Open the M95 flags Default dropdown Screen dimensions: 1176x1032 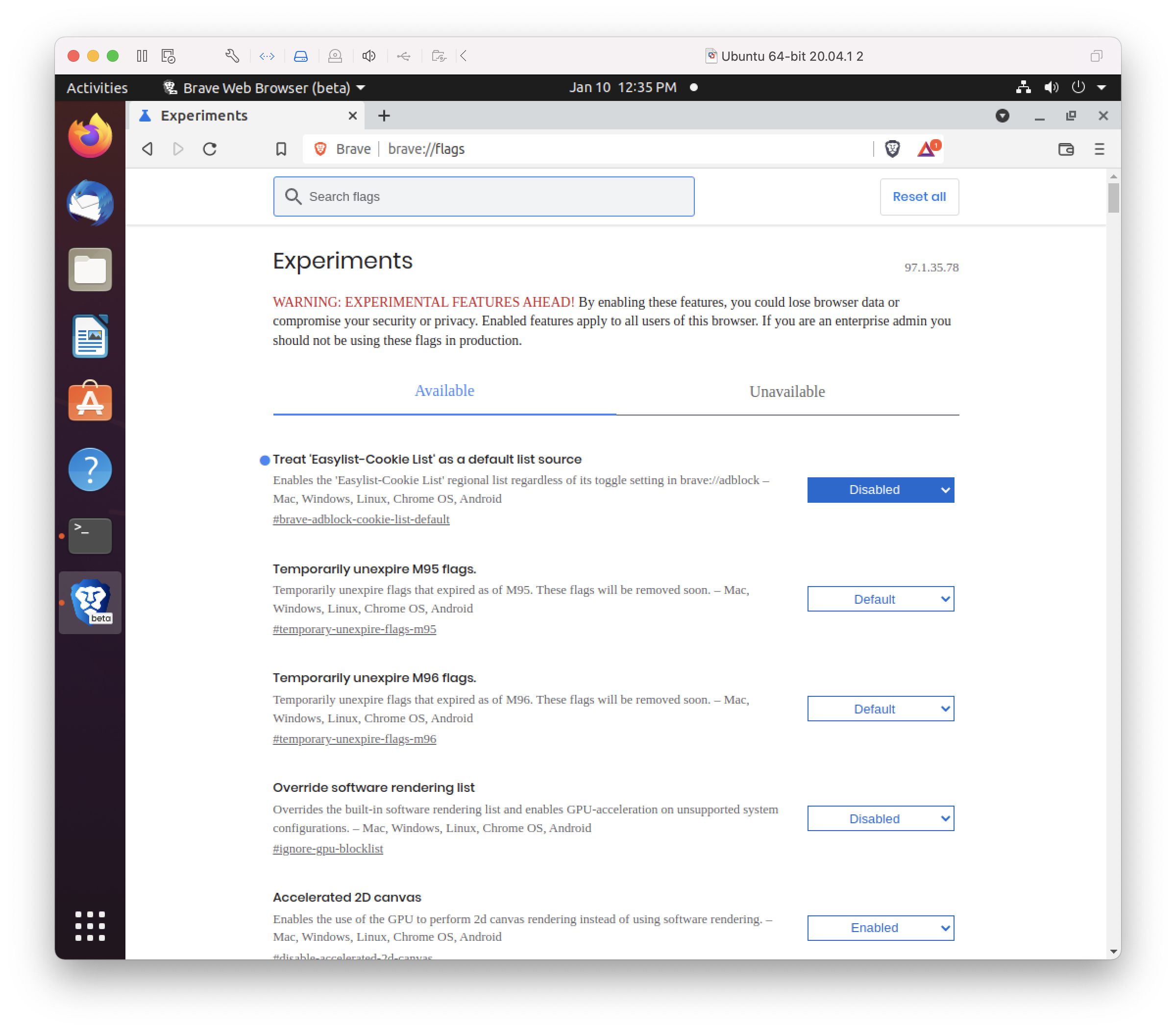pos(880,599)
